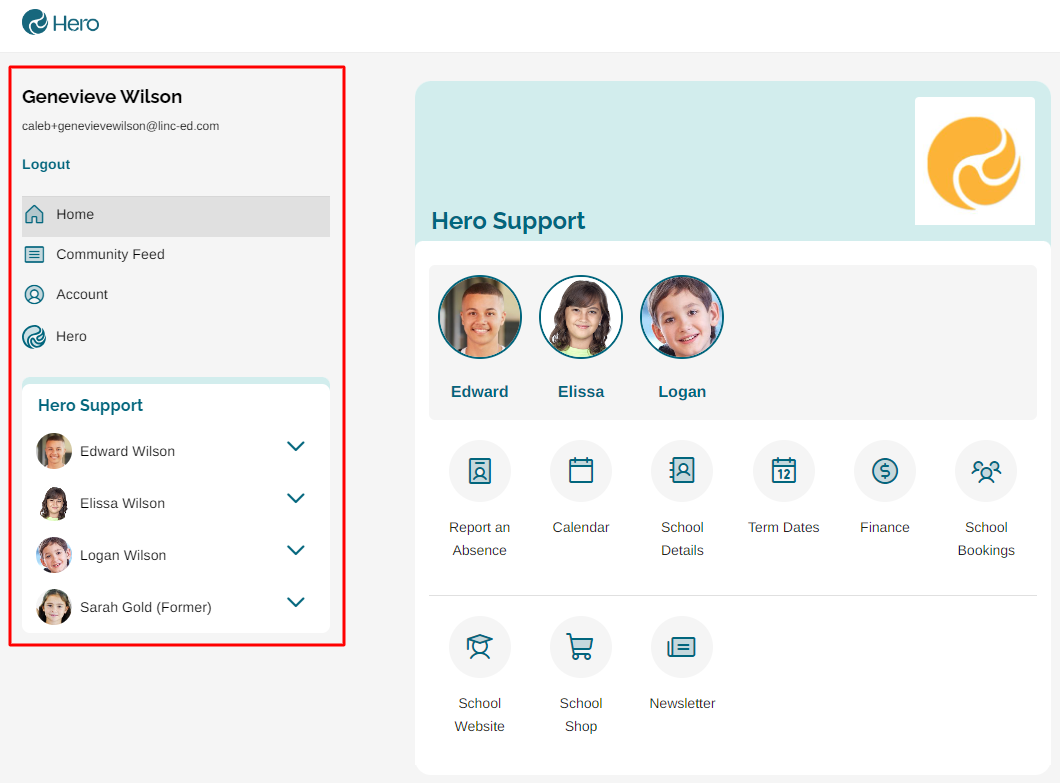Expand Edward Wilson's chevron in sidebar
The image size is (1060, 783).
[x=296, y=447]
